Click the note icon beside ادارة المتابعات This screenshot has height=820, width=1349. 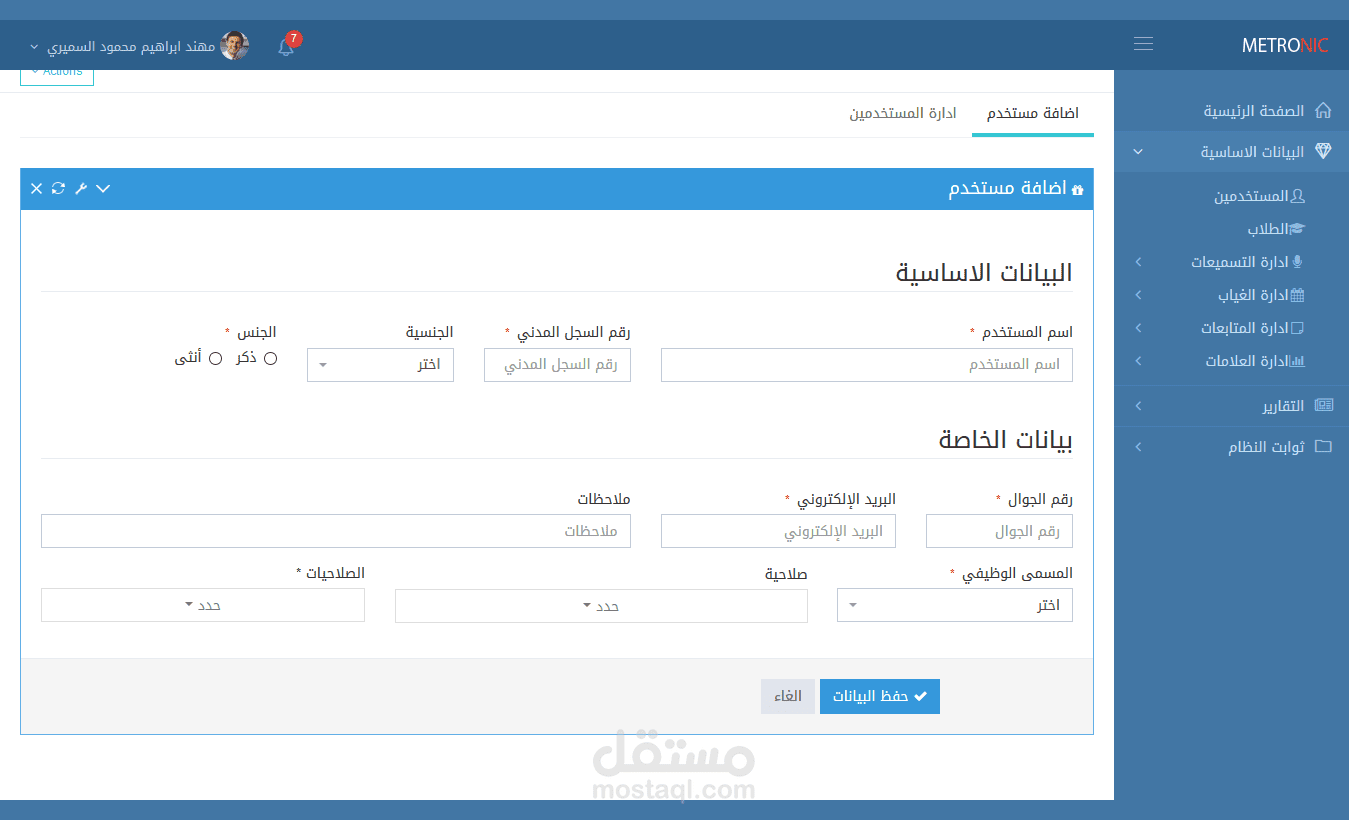pos(1298,328)
